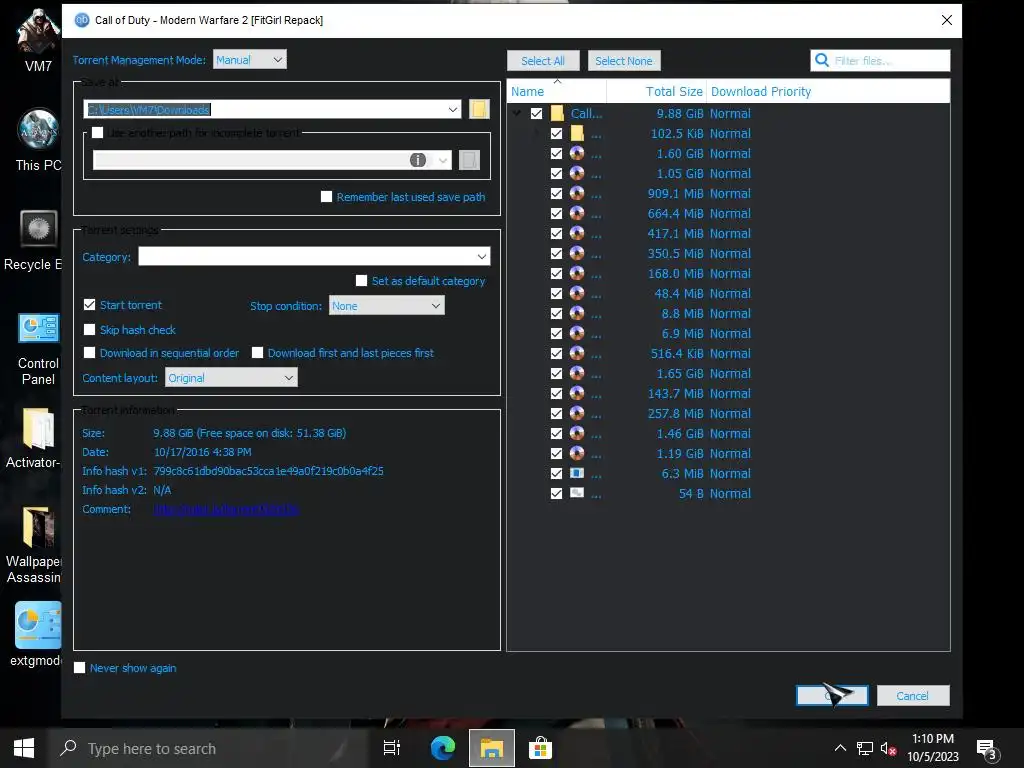Screen dimensions: 1024x768
Task: Enable Download in sequential order
Action: [x=89, y=353]
